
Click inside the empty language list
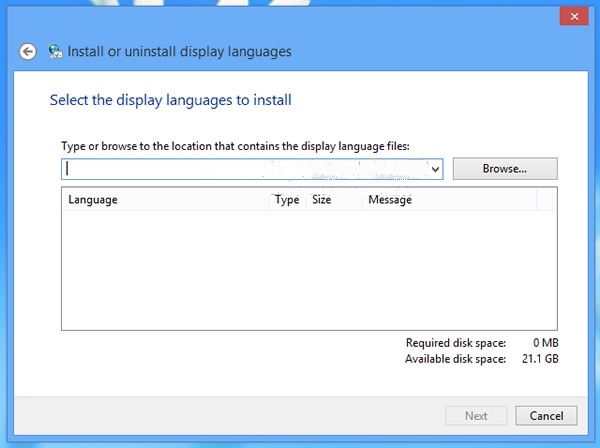tap(308, 270)
